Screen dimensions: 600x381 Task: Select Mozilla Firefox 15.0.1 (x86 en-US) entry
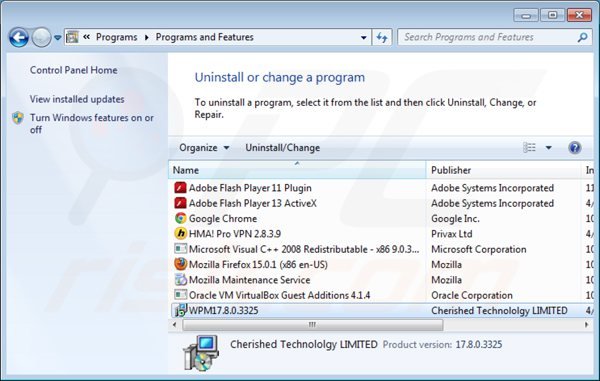tap(258, 264)
